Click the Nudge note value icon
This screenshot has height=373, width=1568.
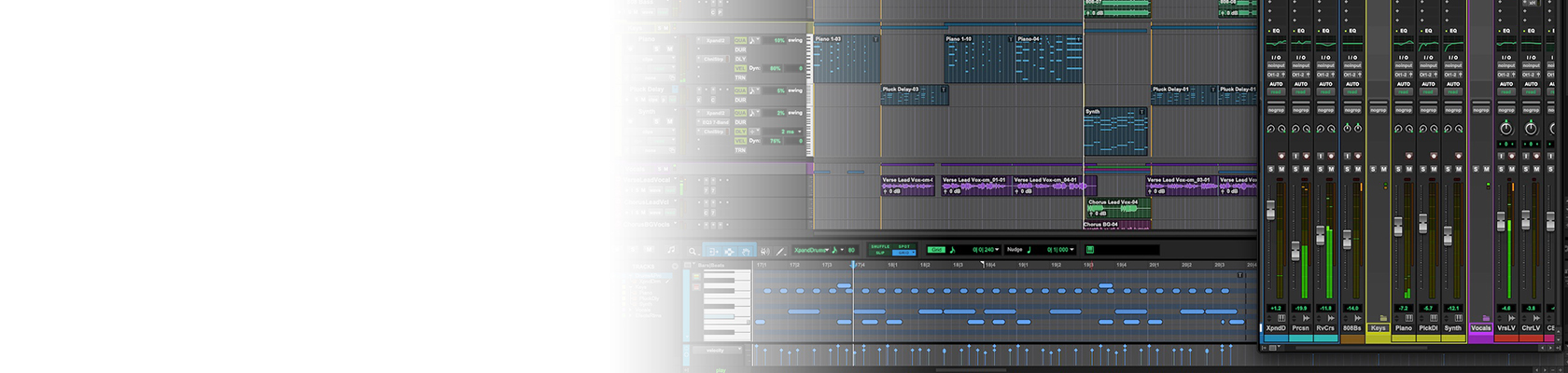(1029, 250)
